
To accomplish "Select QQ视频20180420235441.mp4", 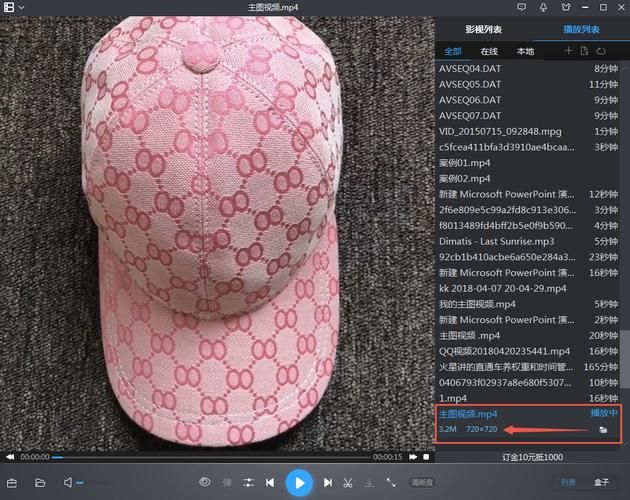I will [528, 351].
